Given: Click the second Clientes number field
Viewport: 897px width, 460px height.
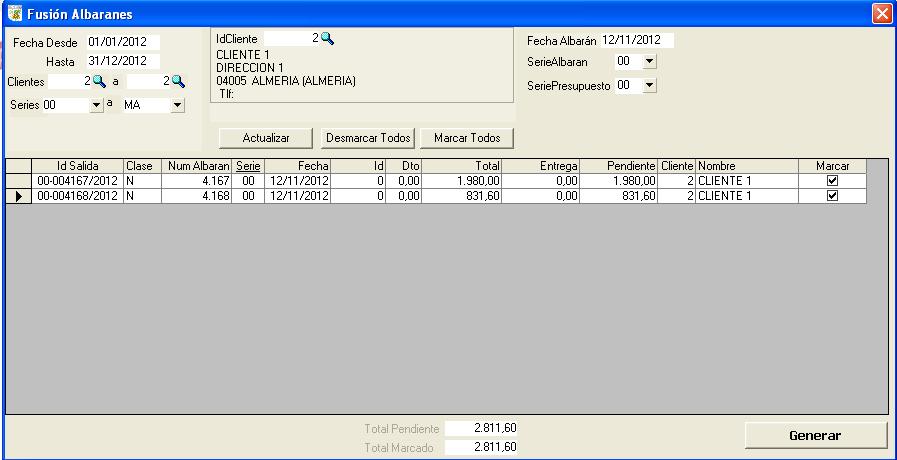Looking at the screenshot, I should tap(149, 82).
